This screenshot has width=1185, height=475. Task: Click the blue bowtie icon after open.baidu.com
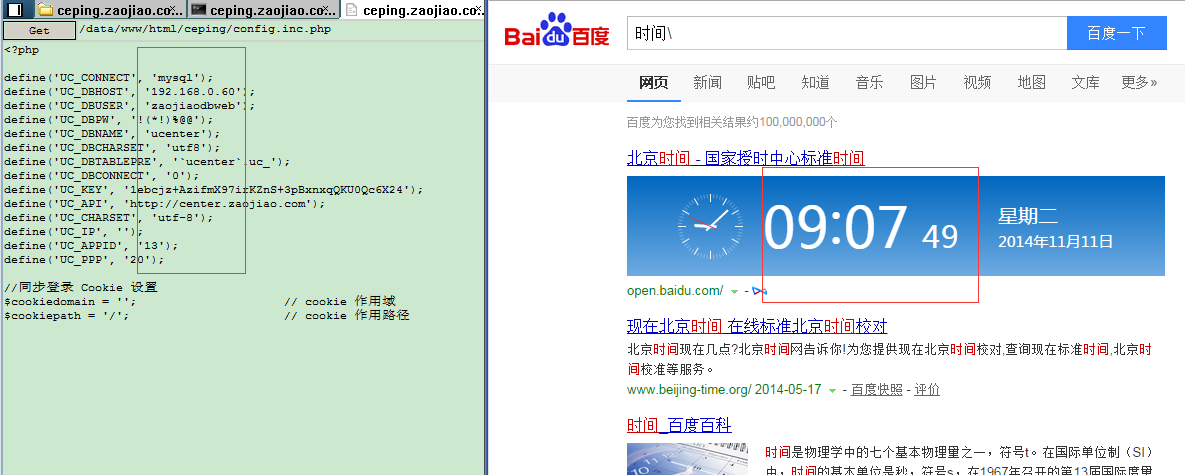click(760, 291)
